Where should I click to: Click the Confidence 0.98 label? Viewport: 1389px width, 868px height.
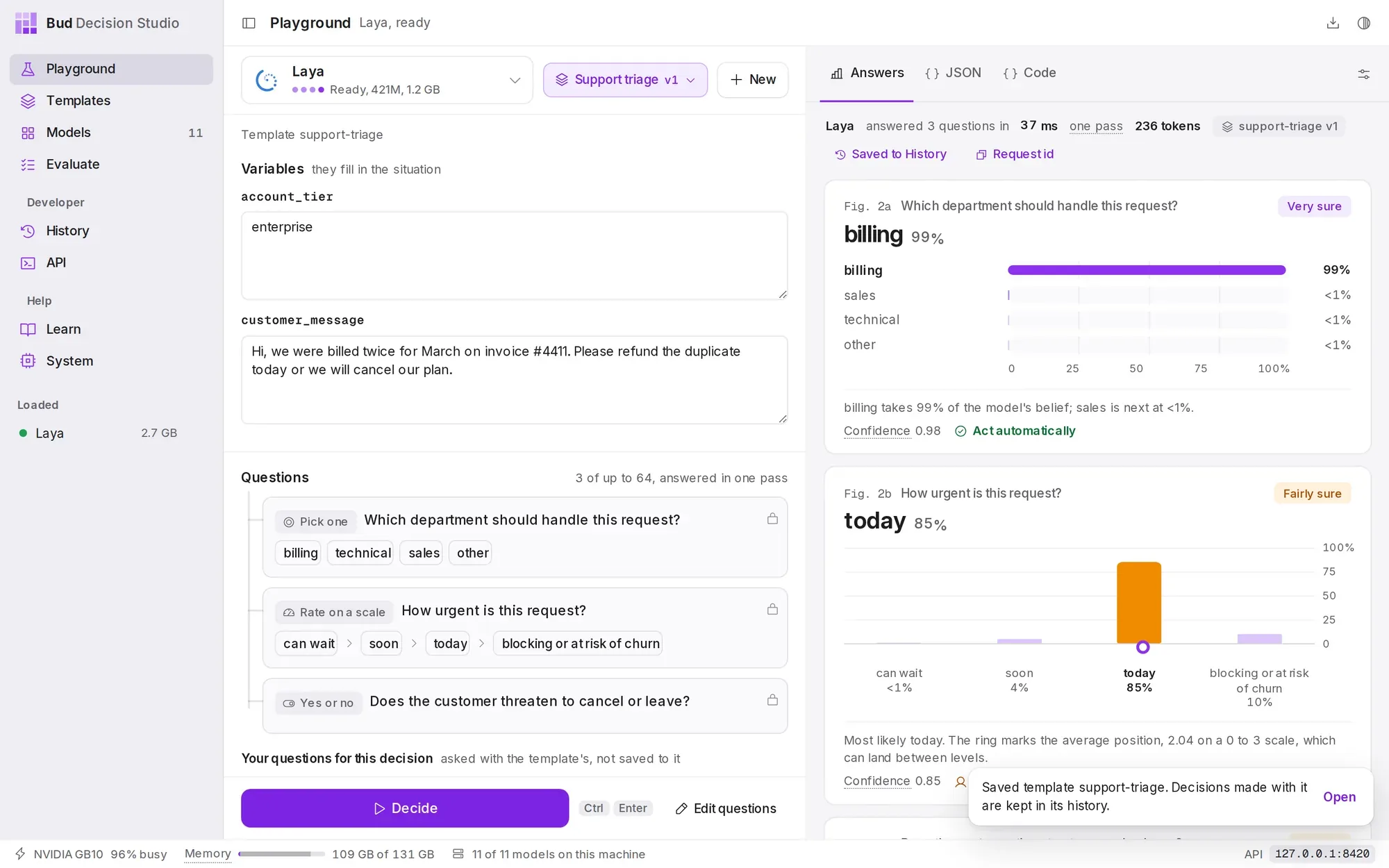[x=892, y=431]
